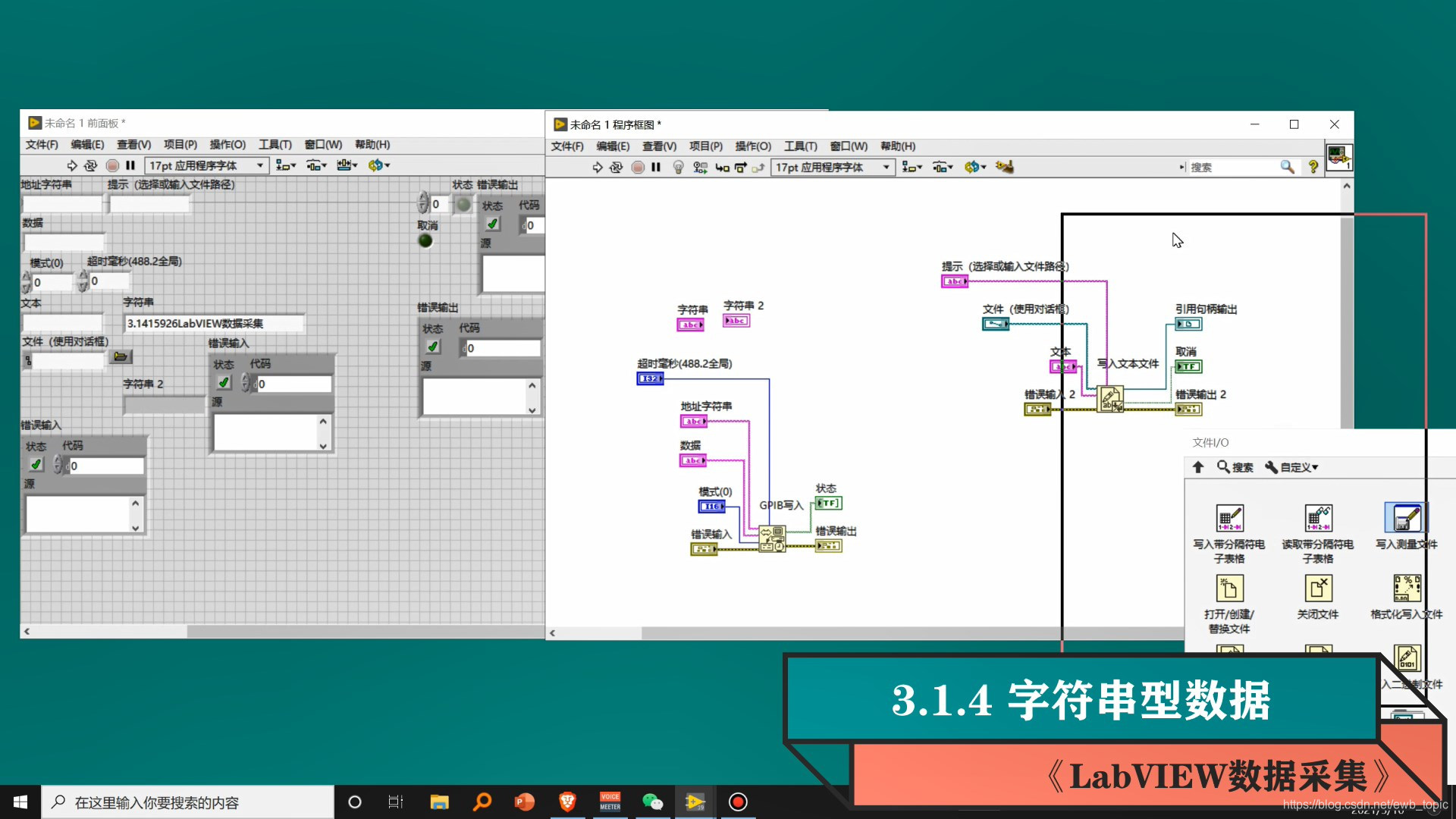
Task: Open the context help question-mark icon
Action: [1313, 167]
